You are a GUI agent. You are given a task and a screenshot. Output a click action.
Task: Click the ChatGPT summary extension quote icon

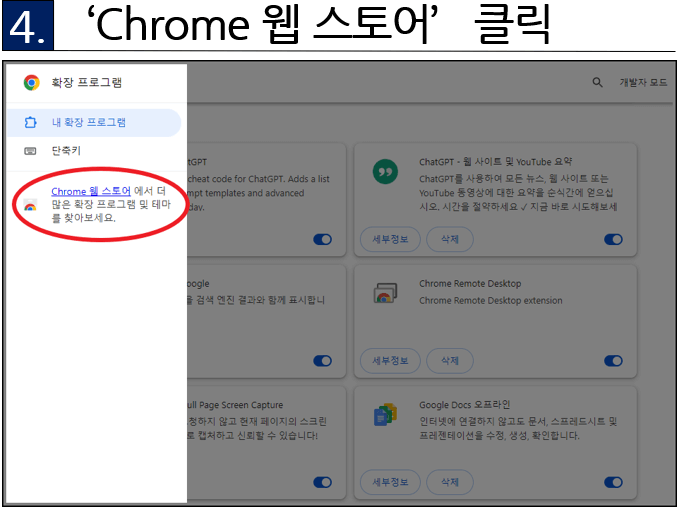[x=385, y=172]
